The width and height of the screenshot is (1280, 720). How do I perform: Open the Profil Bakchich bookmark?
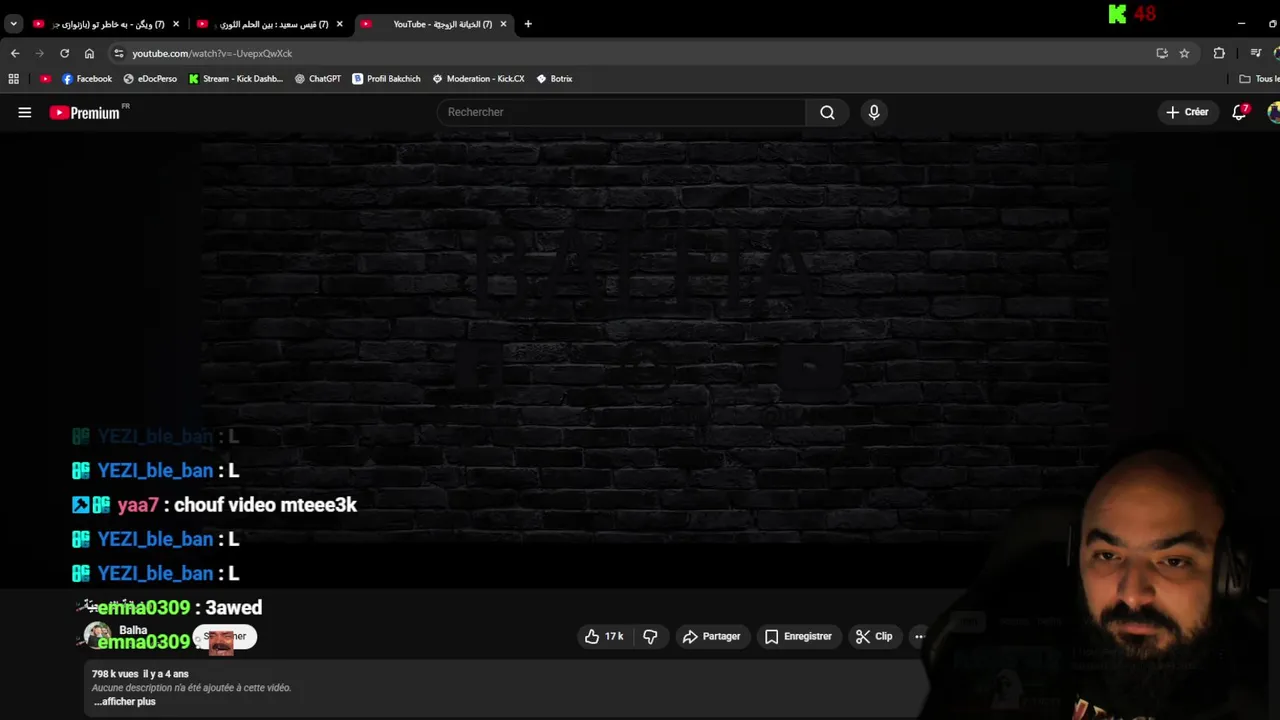(x=386, y=79)
